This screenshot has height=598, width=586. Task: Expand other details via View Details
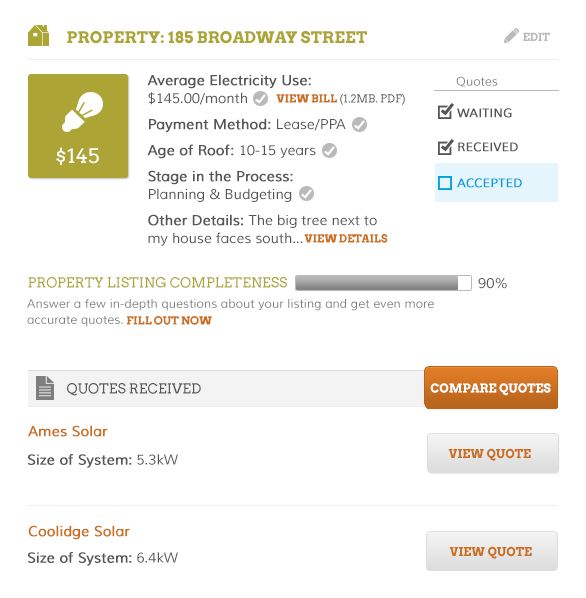[x=346, y=239]
